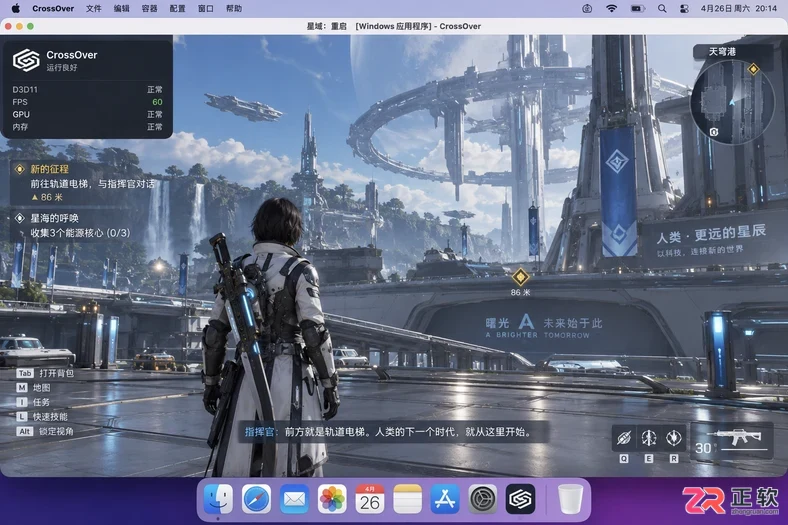Click the L 快速技能 hint
The image size is (788, 525).
pos(42,417)
